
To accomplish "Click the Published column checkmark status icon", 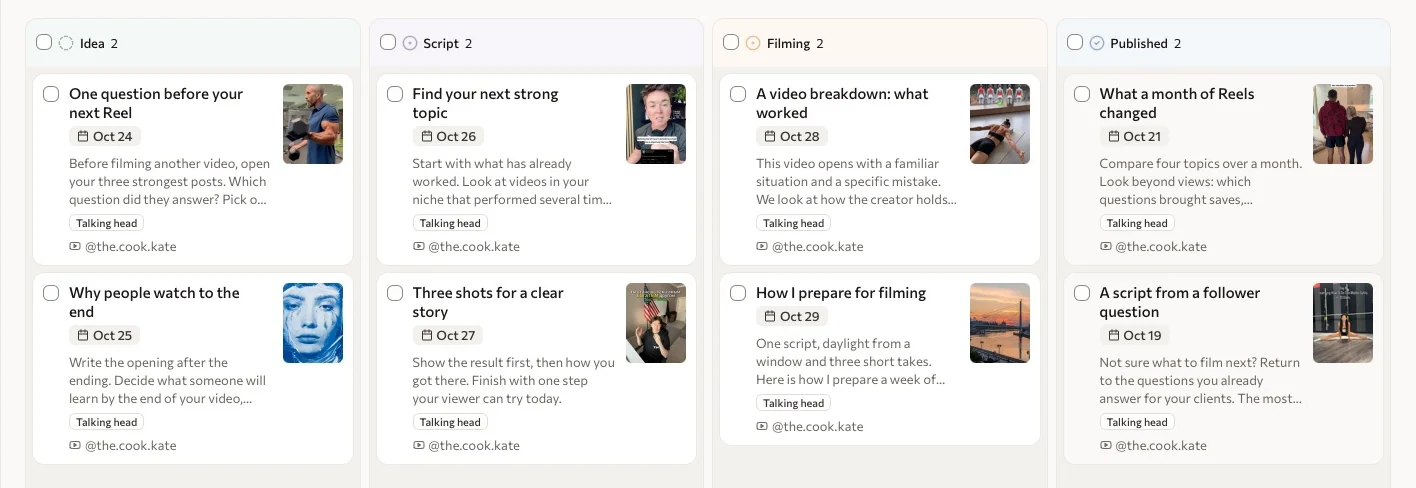I will (x=1097, y=43).
